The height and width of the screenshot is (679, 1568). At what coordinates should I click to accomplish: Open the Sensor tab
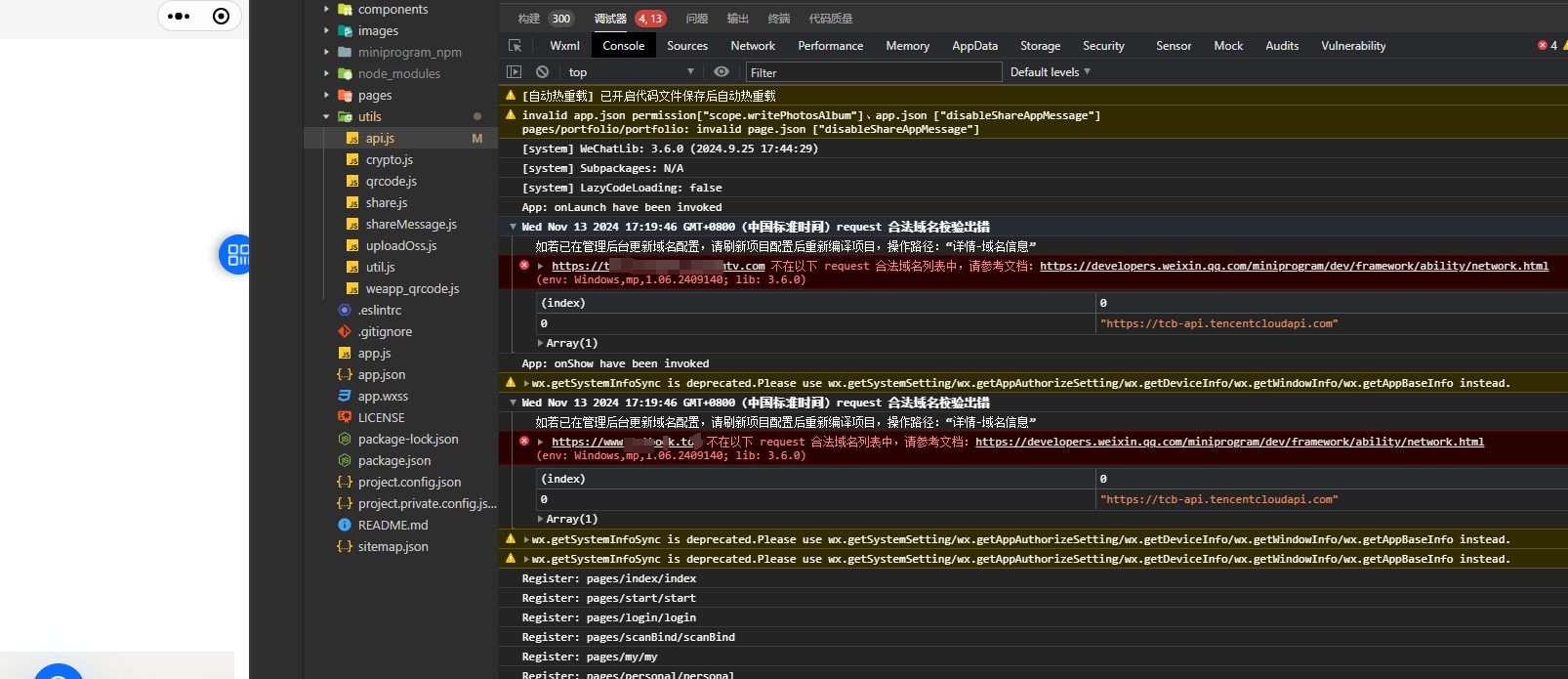[x=1174, y=46]
